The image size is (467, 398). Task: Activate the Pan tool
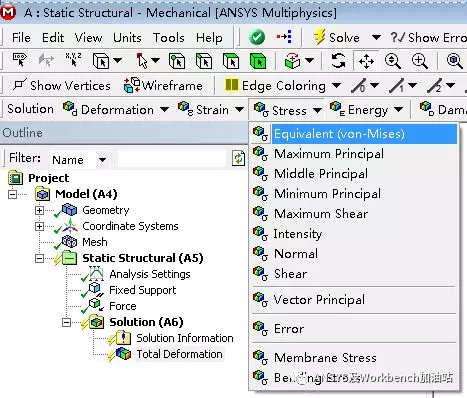(x=366, y=61)
